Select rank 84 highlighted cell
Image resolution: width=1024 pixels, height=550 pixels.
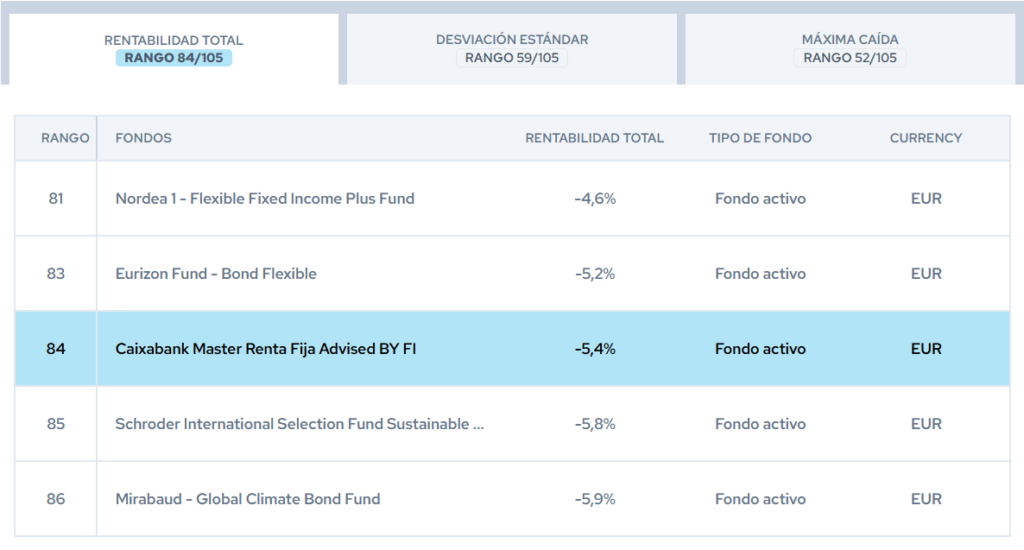(x=56, y=349)
